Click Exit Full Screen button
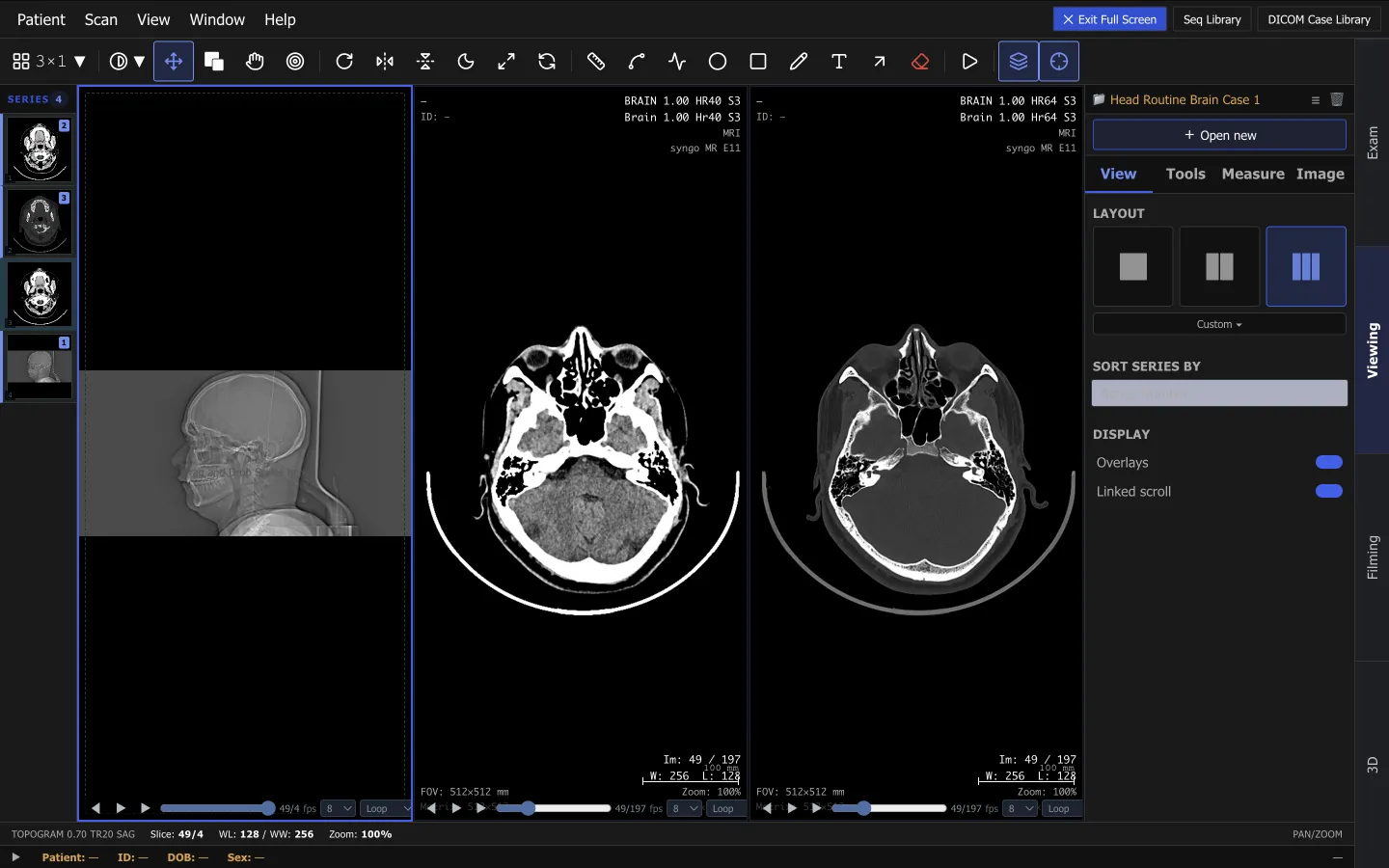The height and width of the screenshot is (868, 1389). point(1109,19)
